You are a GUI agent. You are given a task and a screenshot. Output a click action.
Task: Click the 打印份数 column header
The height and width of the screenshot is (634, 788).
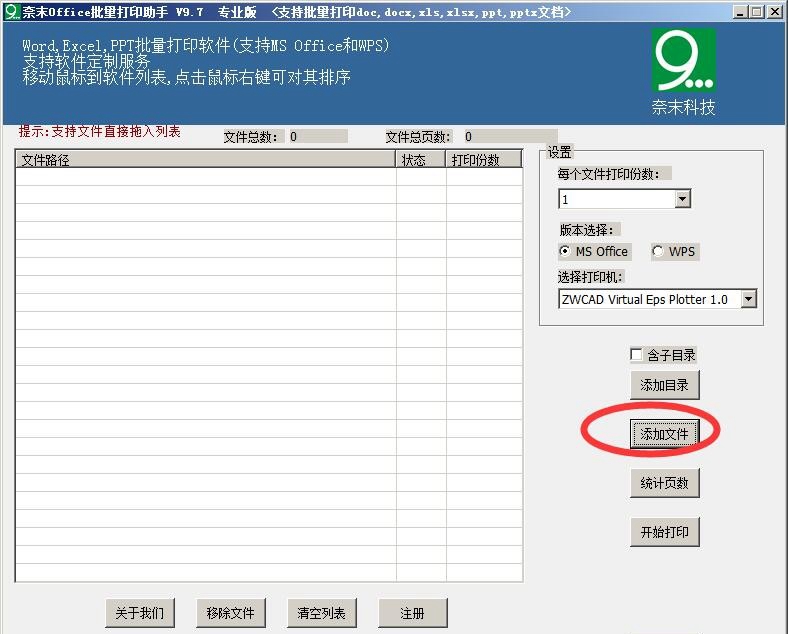click(x=483, y=159)
